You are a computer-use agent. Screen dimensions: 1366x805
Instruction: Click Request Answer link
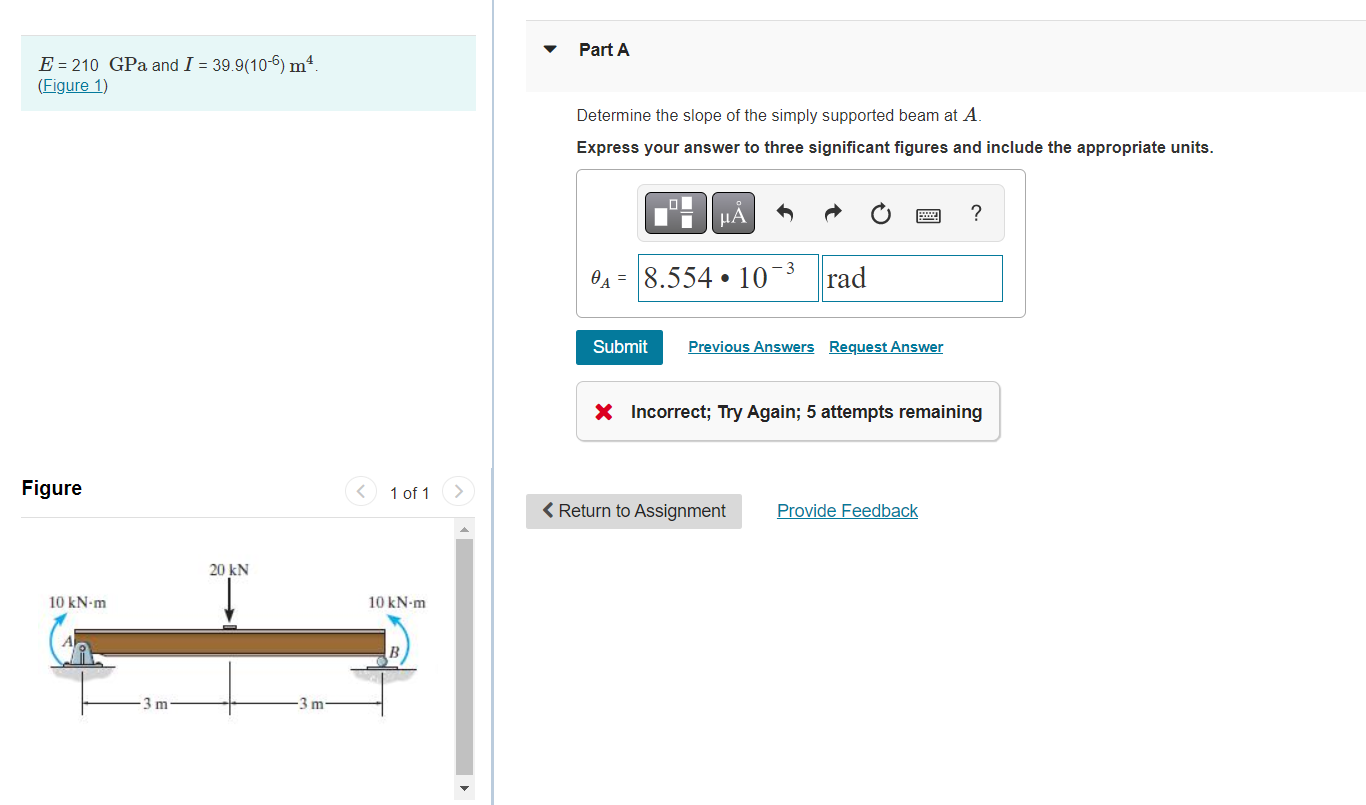[886, 347]
